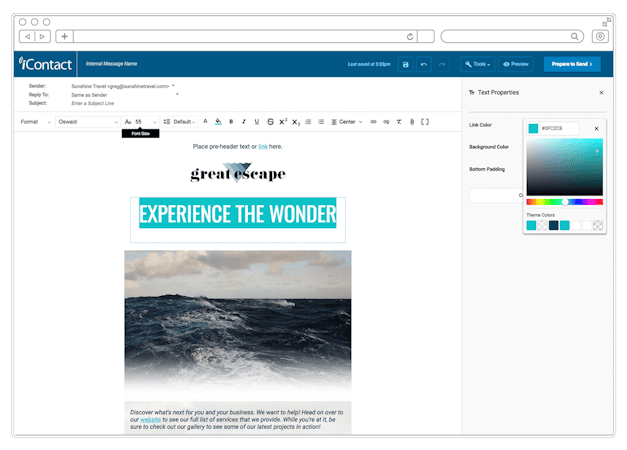Close the color picker popup
This screenshot has height=450, width=627.
pyautogui.click(x=596, y=128)
